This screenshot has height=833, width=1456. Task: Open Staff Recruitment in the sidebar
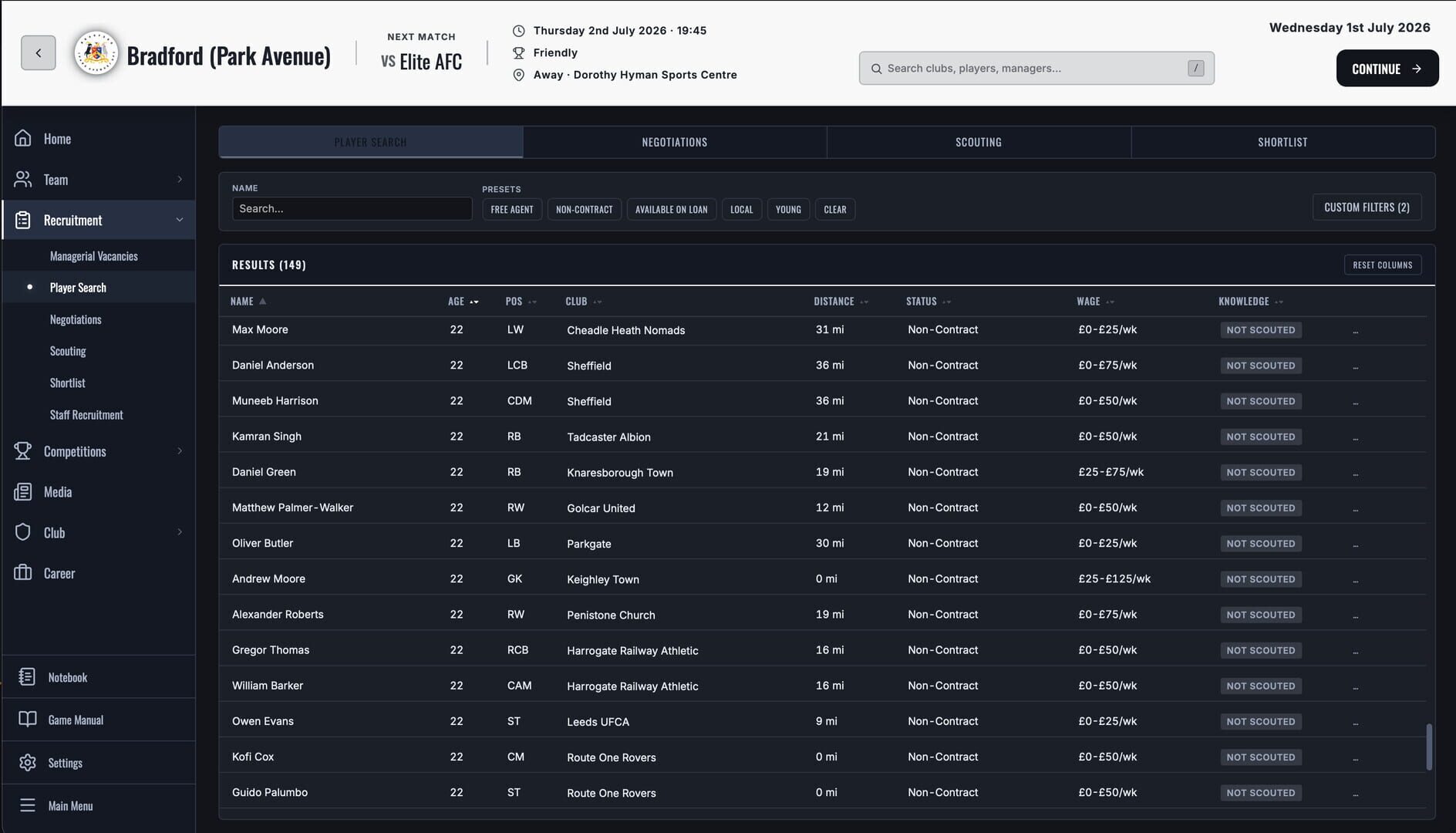click(86, 415)
